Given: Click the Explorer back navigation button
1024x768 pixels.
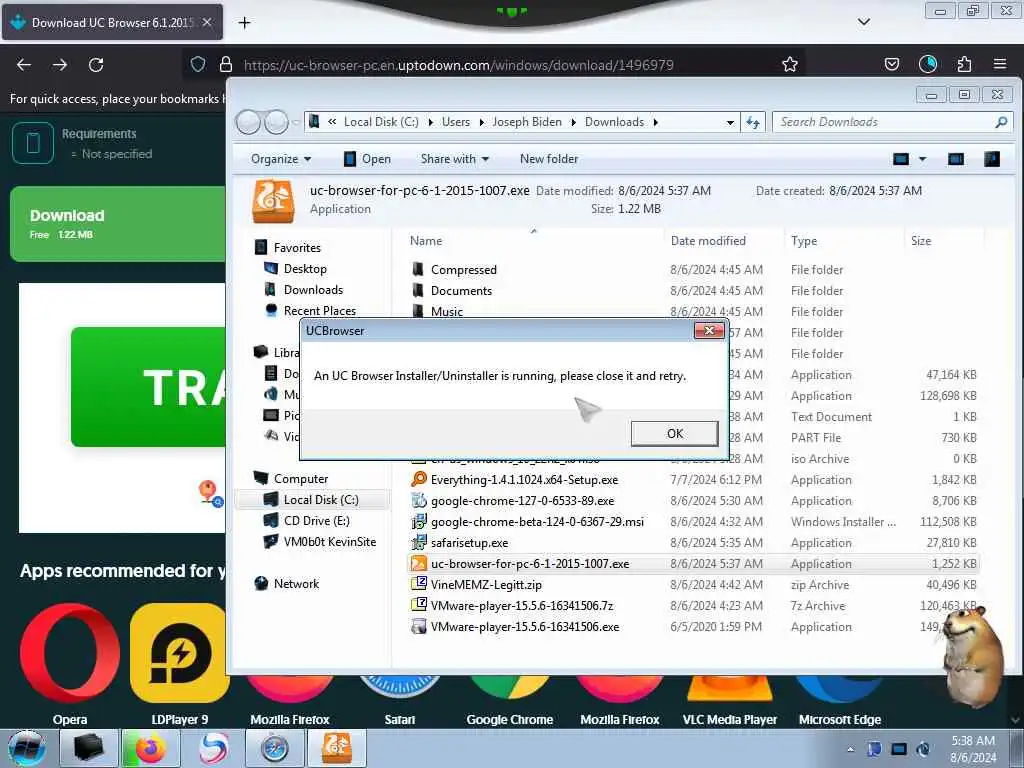Looking at the screenshot, I should point(248,122).
